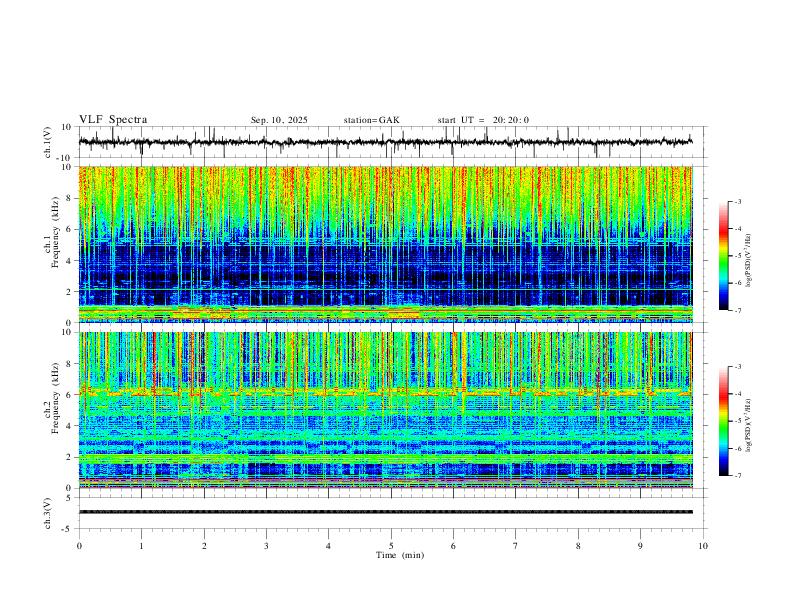This screenshot has width=792, height=612.
Task: Click the 'VLF Spectra' title text
Action: (113, 120)
